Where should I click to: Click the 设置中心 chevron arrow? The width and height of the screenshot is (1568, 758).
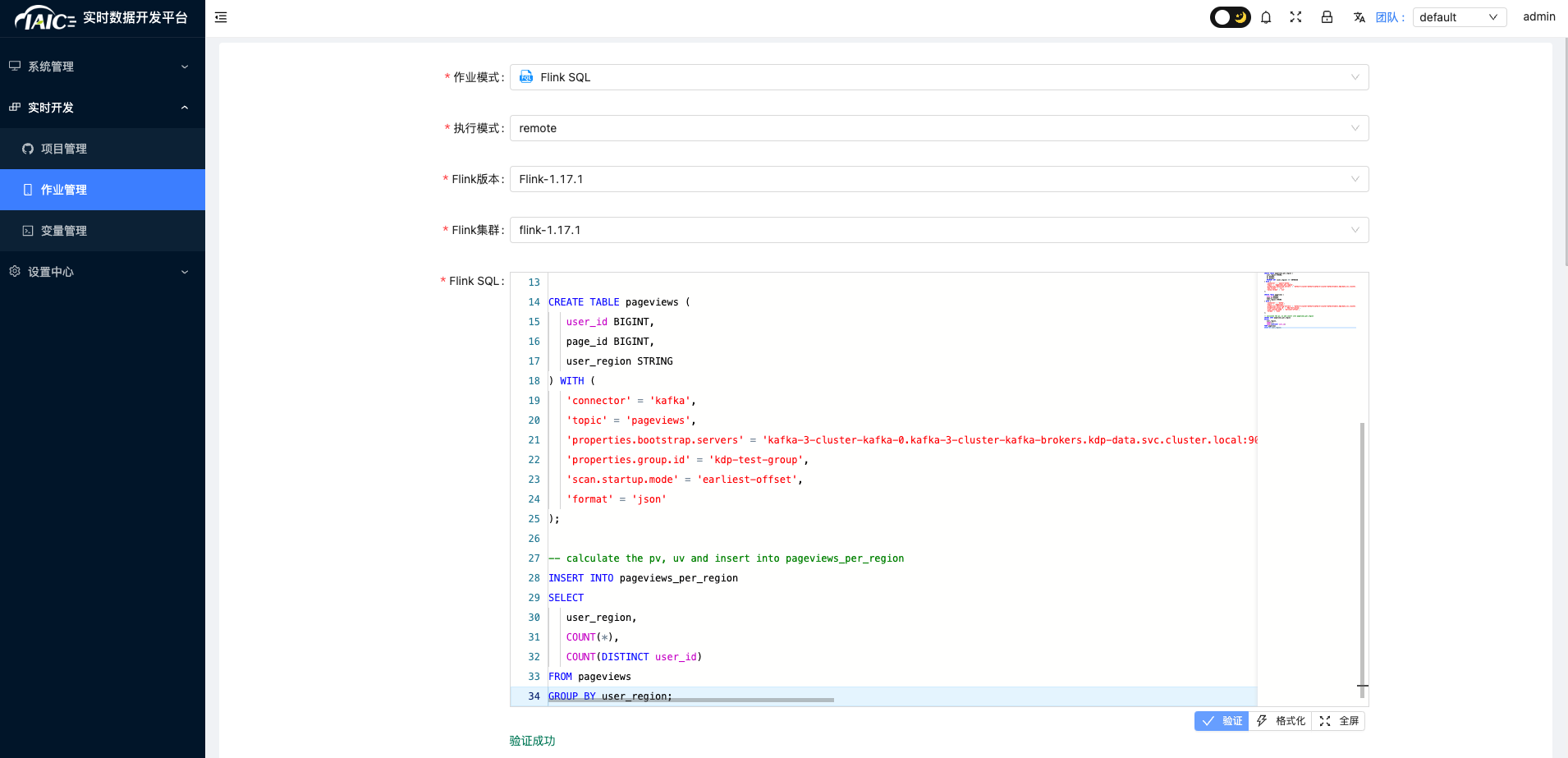185,272
